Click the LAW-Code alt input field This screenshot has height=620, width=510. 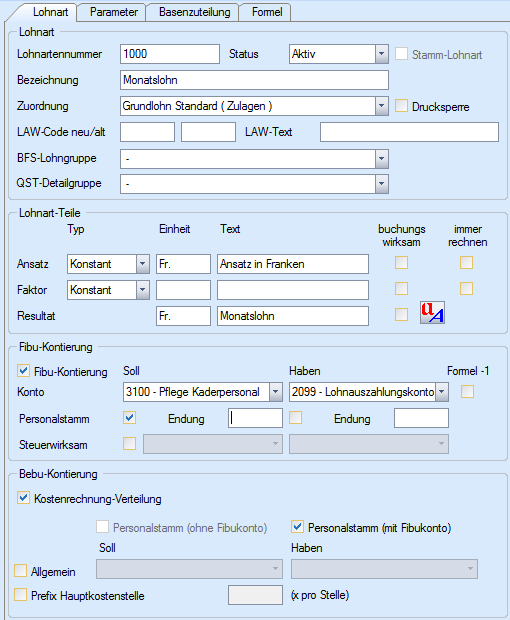click(208, 132)
